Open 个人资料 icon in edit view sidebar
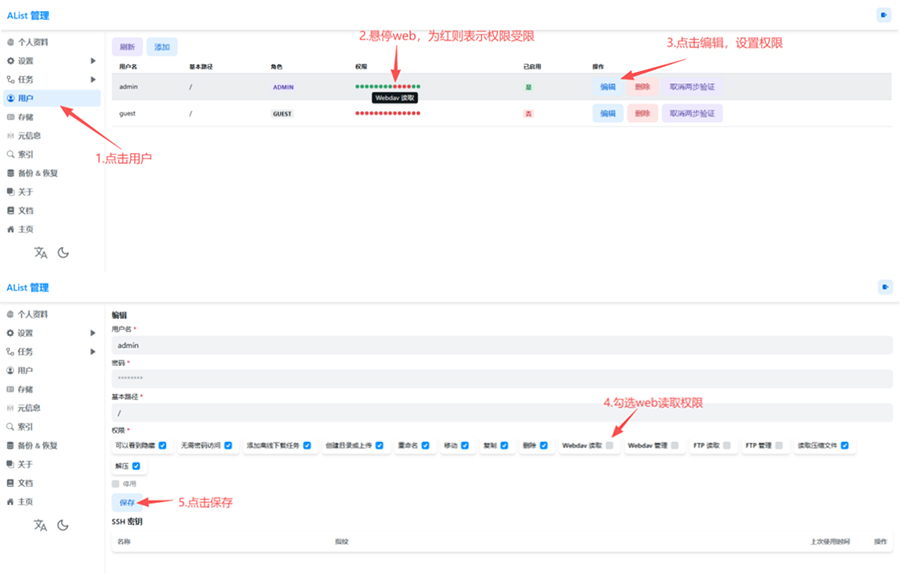 10,314
